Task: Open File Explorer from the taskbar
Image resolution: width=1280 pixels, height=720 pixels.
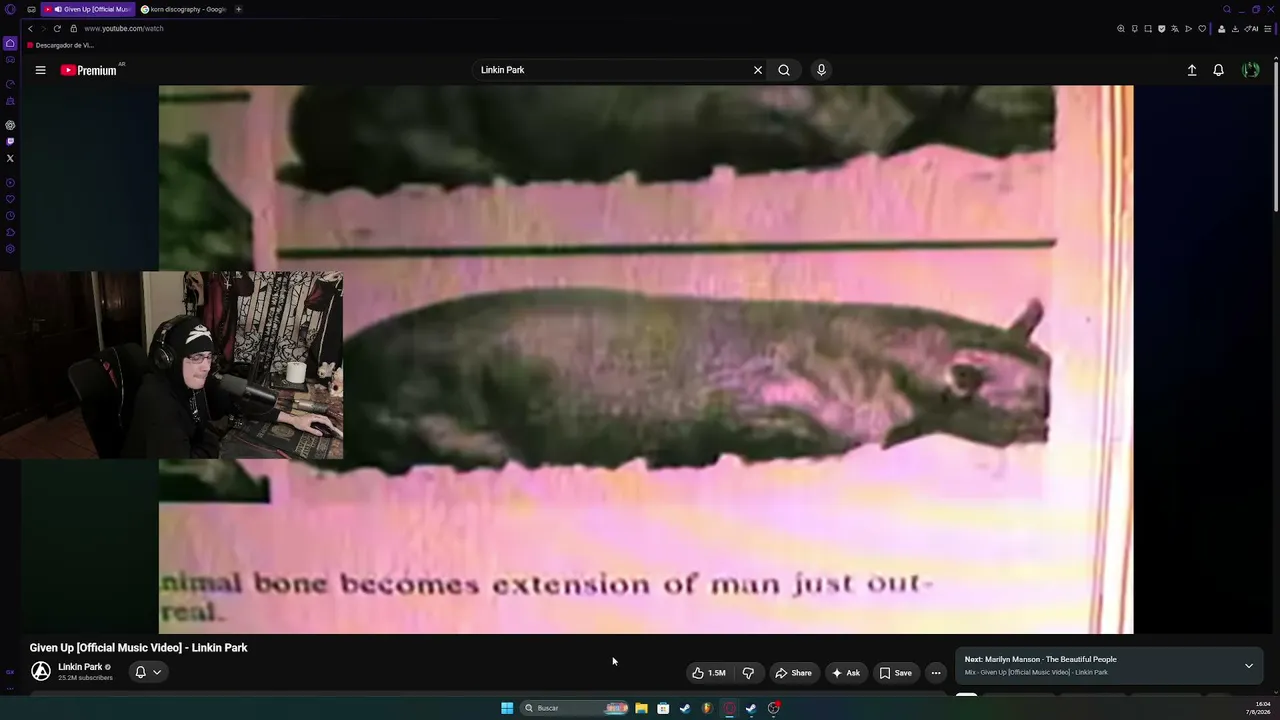Action: point(641,708)
